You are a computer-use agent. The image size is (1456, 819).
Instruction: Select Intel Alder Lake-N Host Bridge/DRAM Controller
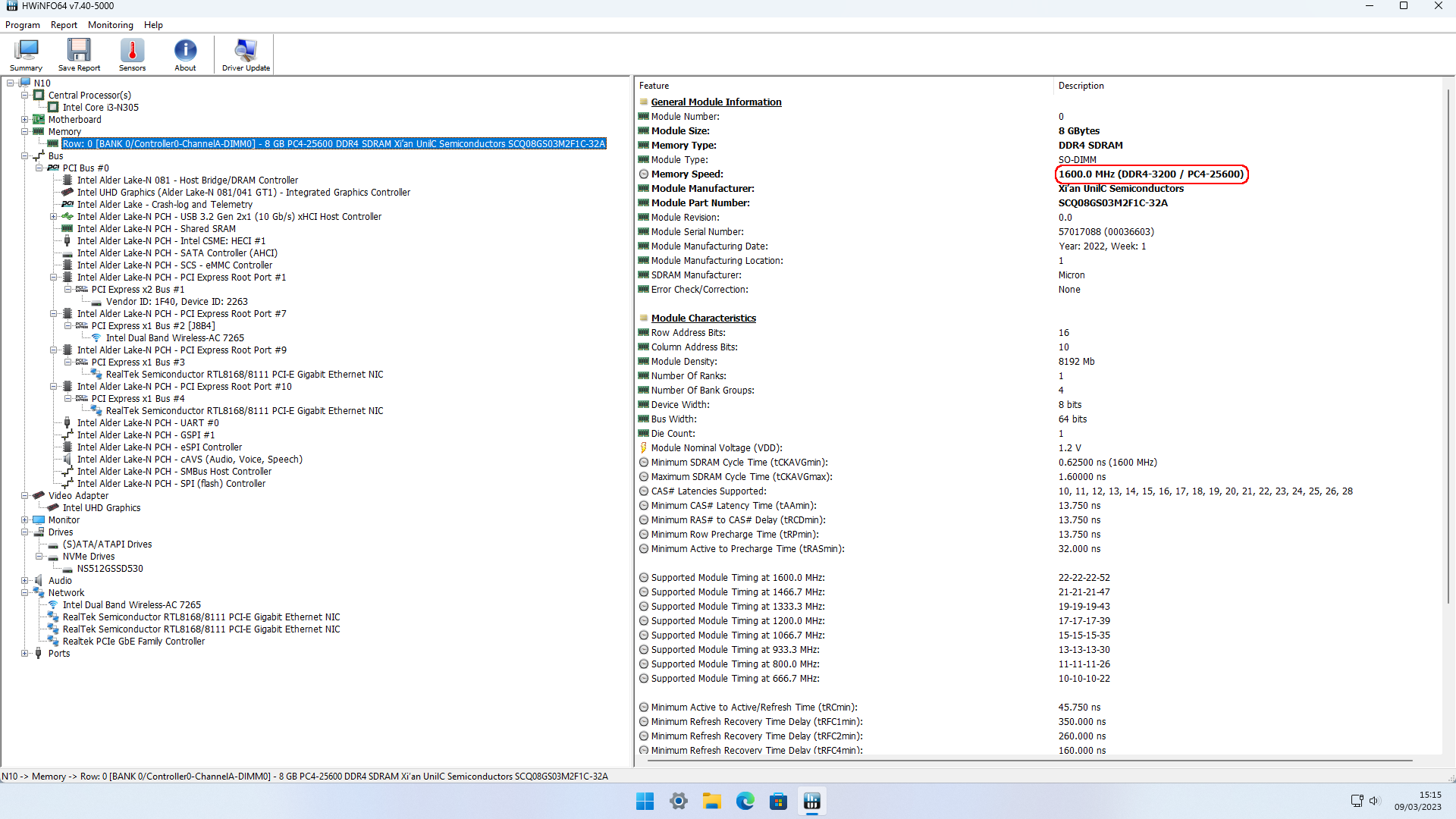(187, 180)
